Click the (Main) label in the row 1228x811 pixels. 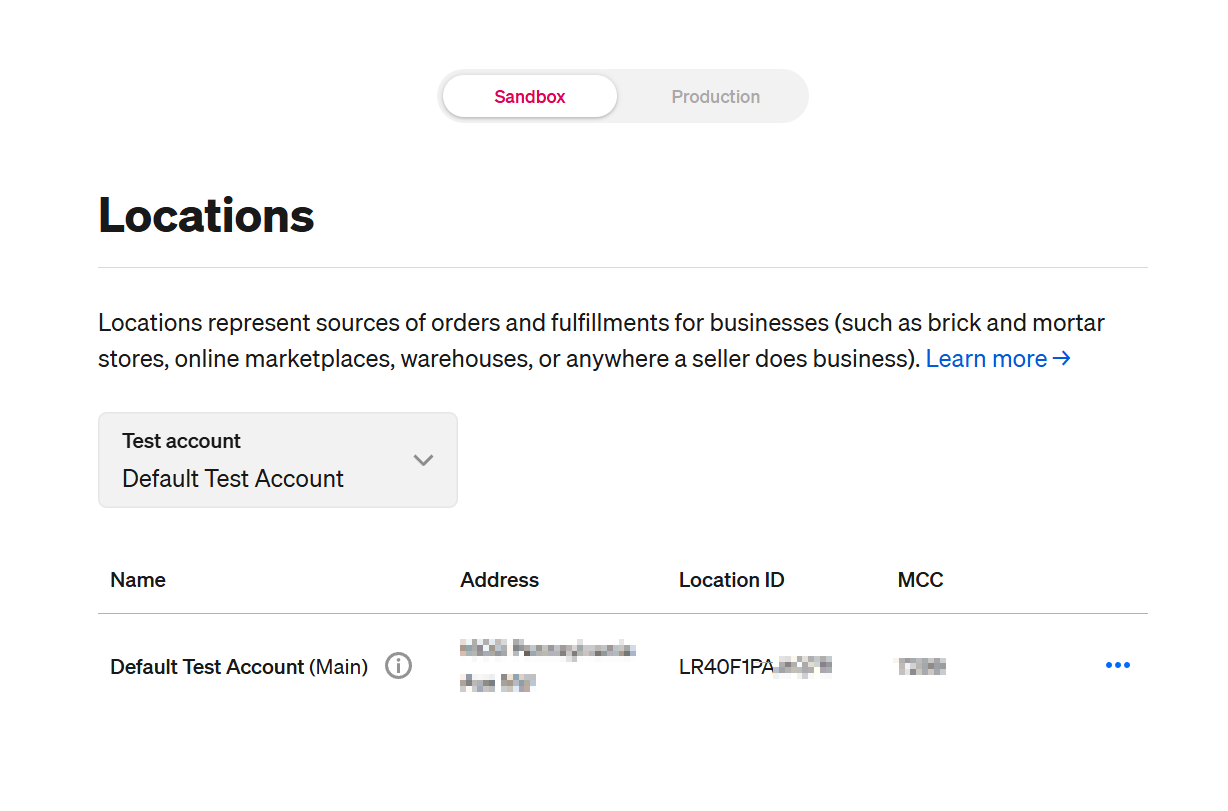pos(339,667)
